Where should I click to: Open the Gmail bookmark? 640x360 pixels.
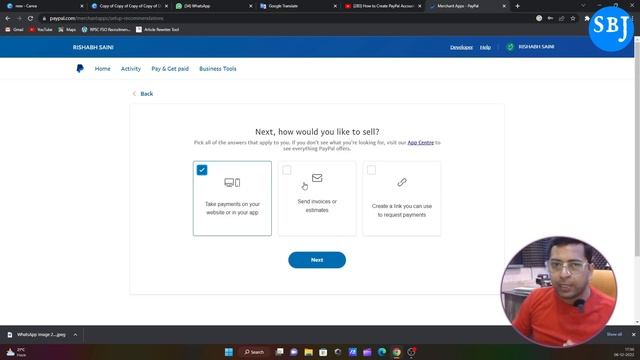pyautogui.click(x=14, y=29)
